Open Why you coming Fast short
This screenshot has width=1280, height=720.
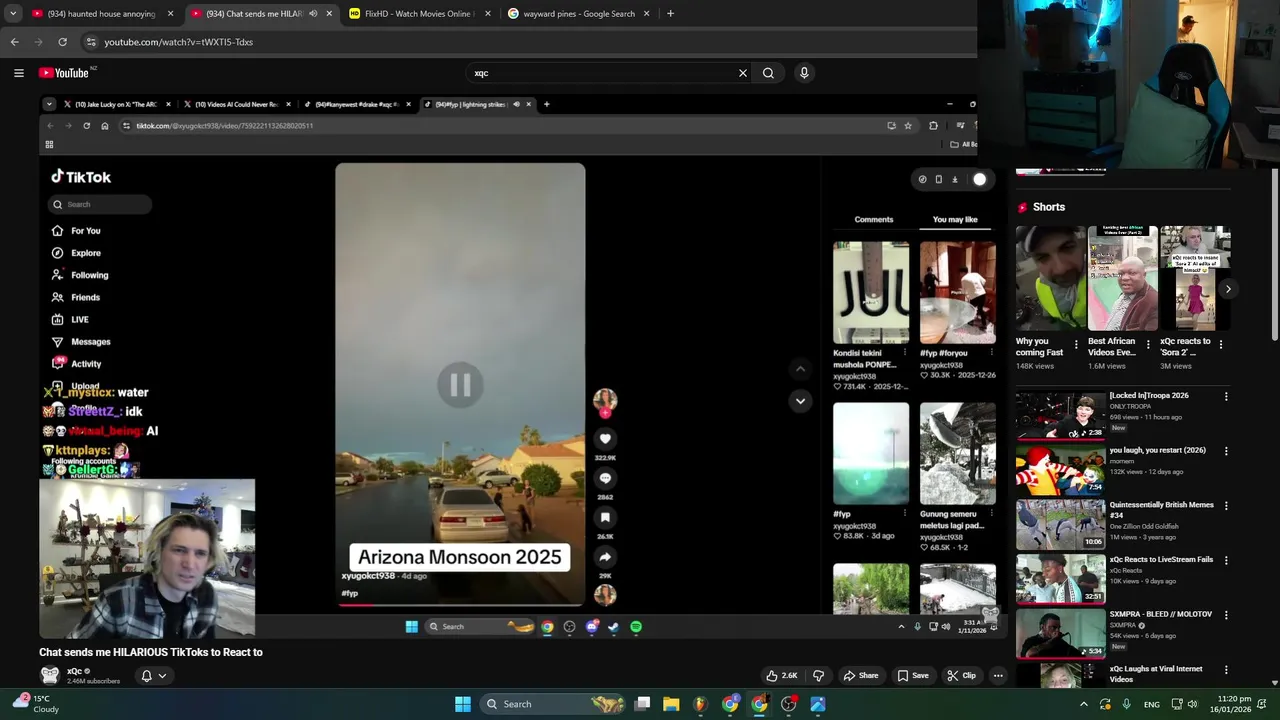[x=1050, y=278]
